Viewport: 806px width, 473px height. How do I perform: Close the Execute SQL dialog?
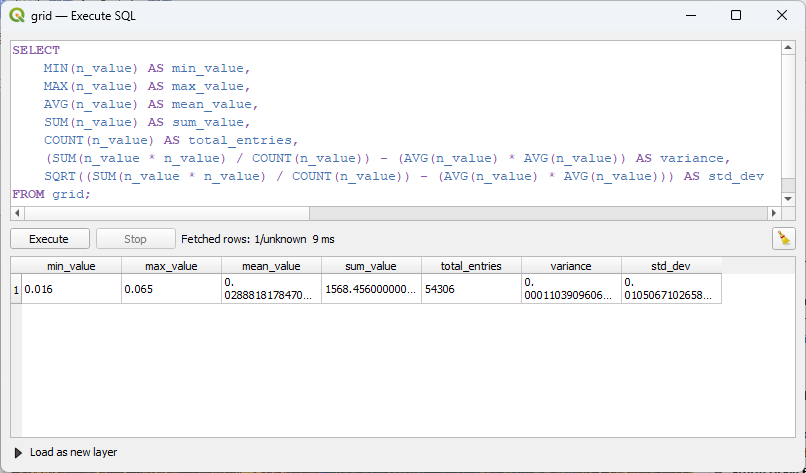[782, 16]
